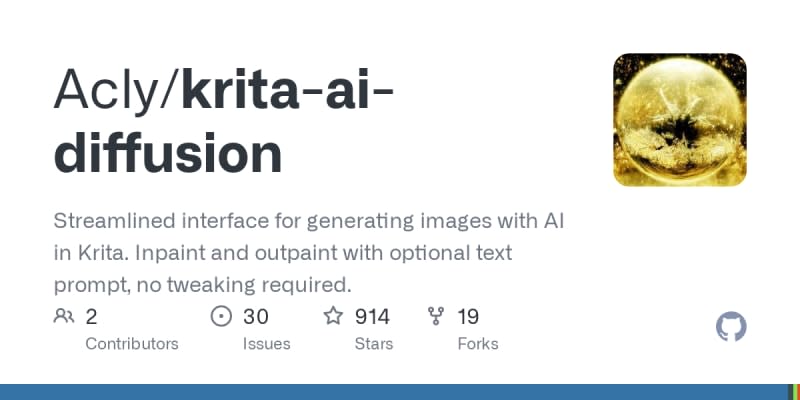
Task: Click the word "diffusion" in the title
Action: click(x=167, y=153)
